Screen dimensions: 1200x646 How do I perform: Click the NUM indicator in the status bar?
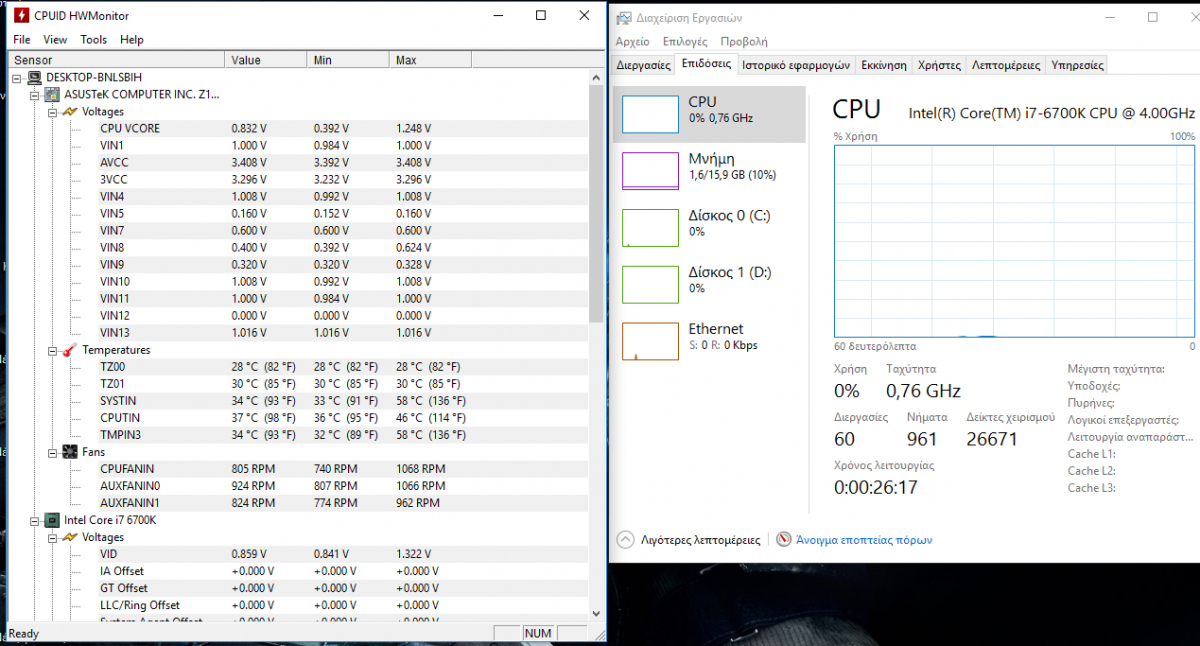tap(538, 633)
